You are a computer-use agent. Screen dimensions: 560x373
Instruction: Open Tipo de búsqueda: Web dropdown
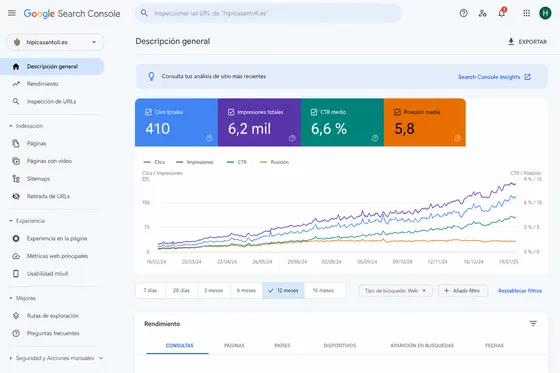[x=395, y=291]
